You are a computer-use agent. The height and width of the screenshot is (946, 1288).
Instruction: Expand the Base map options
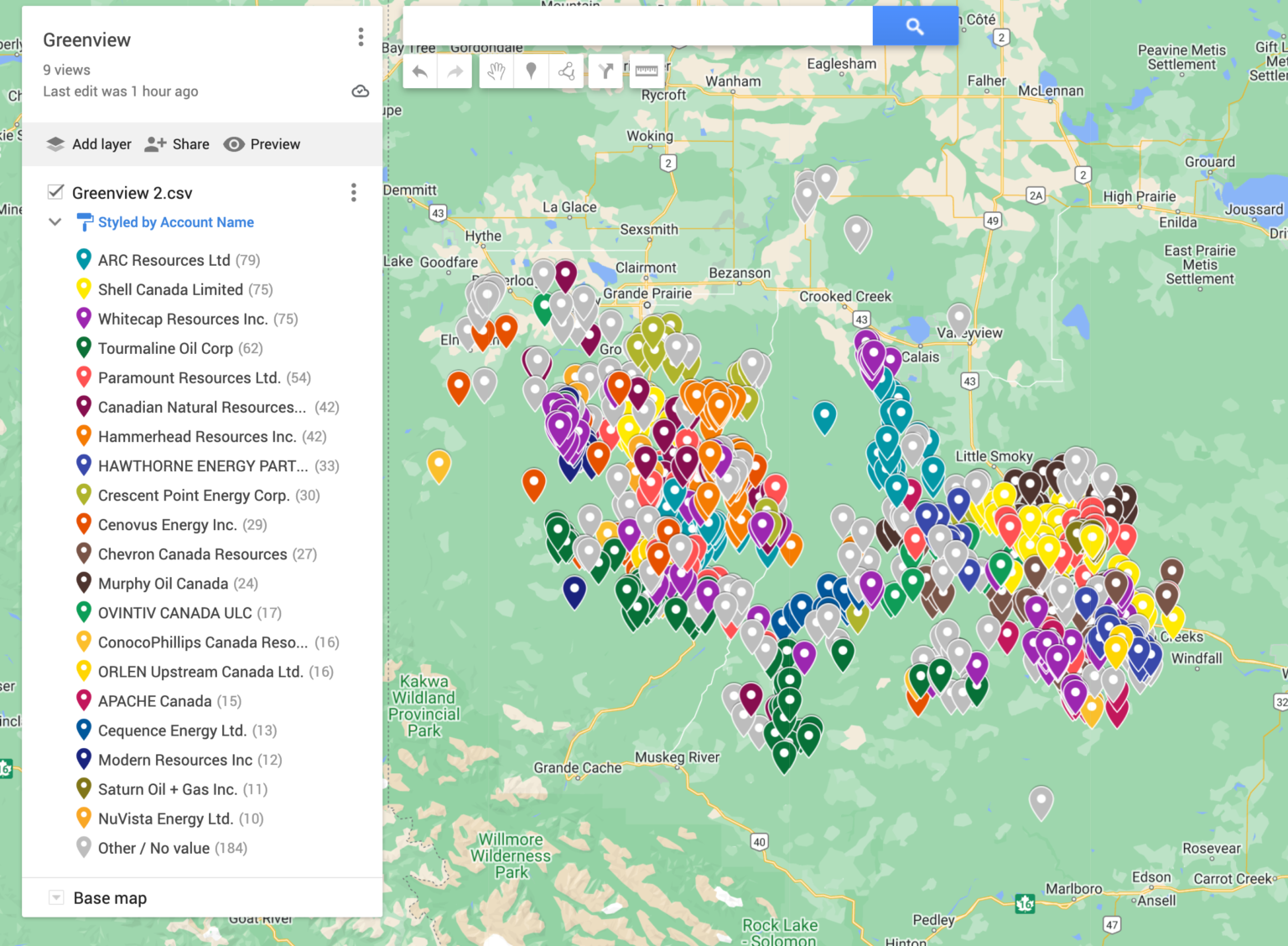[55, 897]
